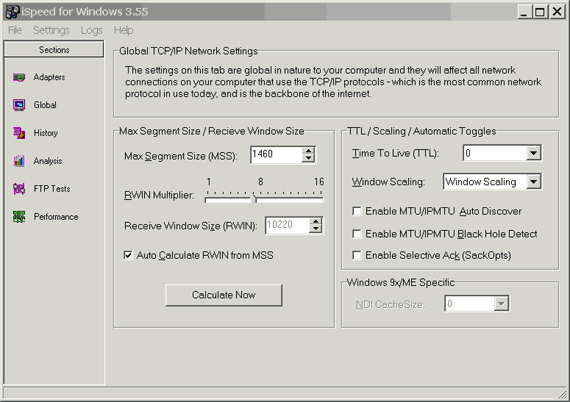The image size is (570, 402).
Task: Uncheck Auto Calculate RWIN from MSS
Action: click(128, 255)
